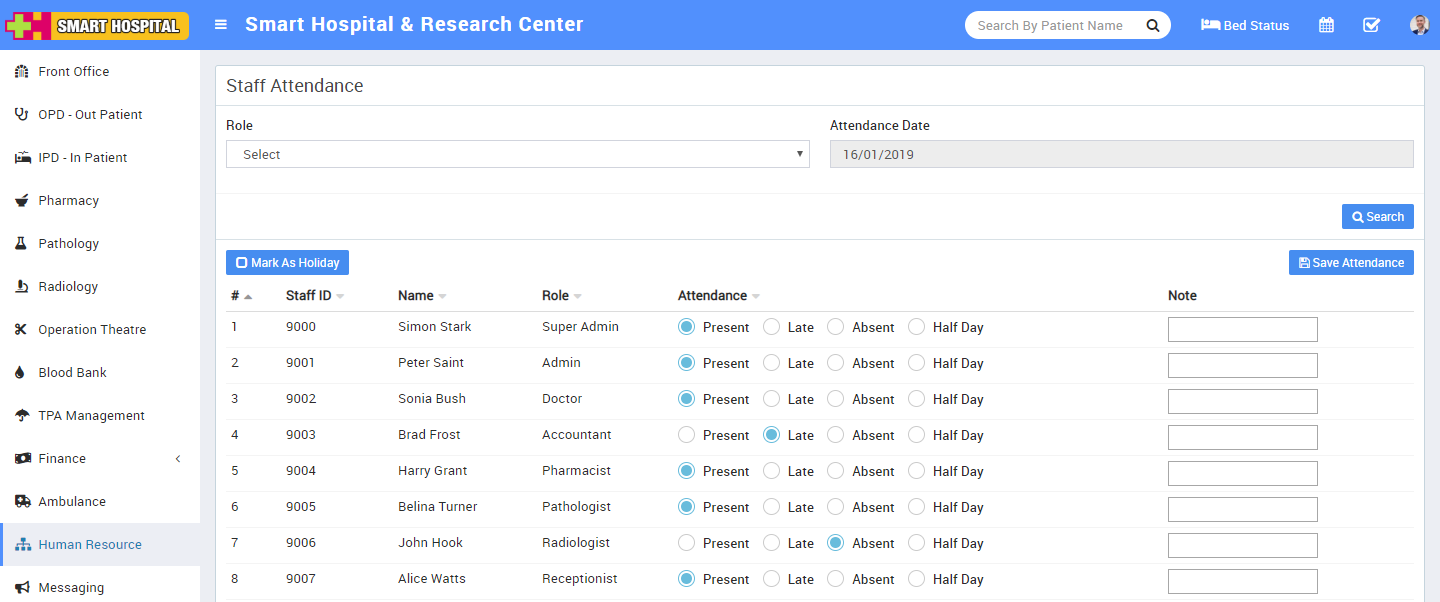Click the blue Search button
This screenshot has height=602, width=1440.
(1377, 217)
